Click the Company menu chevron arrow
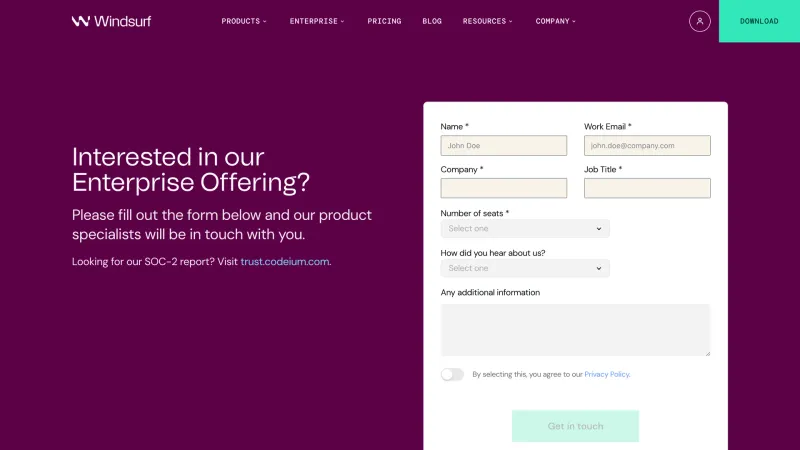This screenshot has height=450, width=800. pos(574,21)
